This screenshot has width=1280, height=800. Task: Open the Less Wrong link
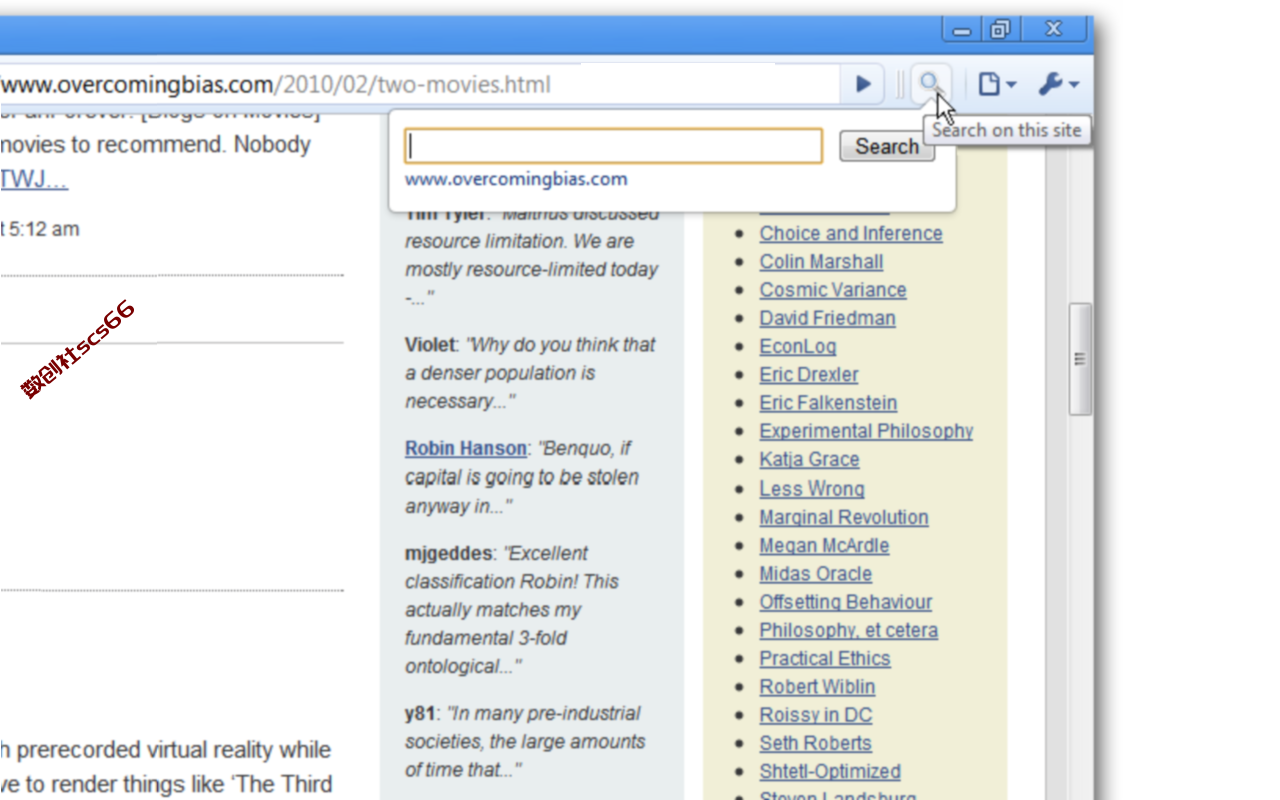click(x=812, y=489)
